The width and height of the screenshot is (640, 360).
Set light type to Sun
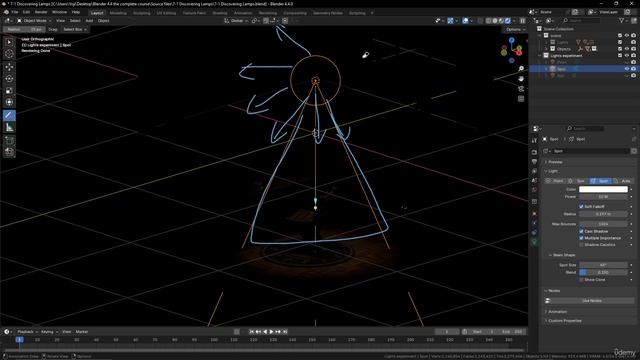point(578,181)
